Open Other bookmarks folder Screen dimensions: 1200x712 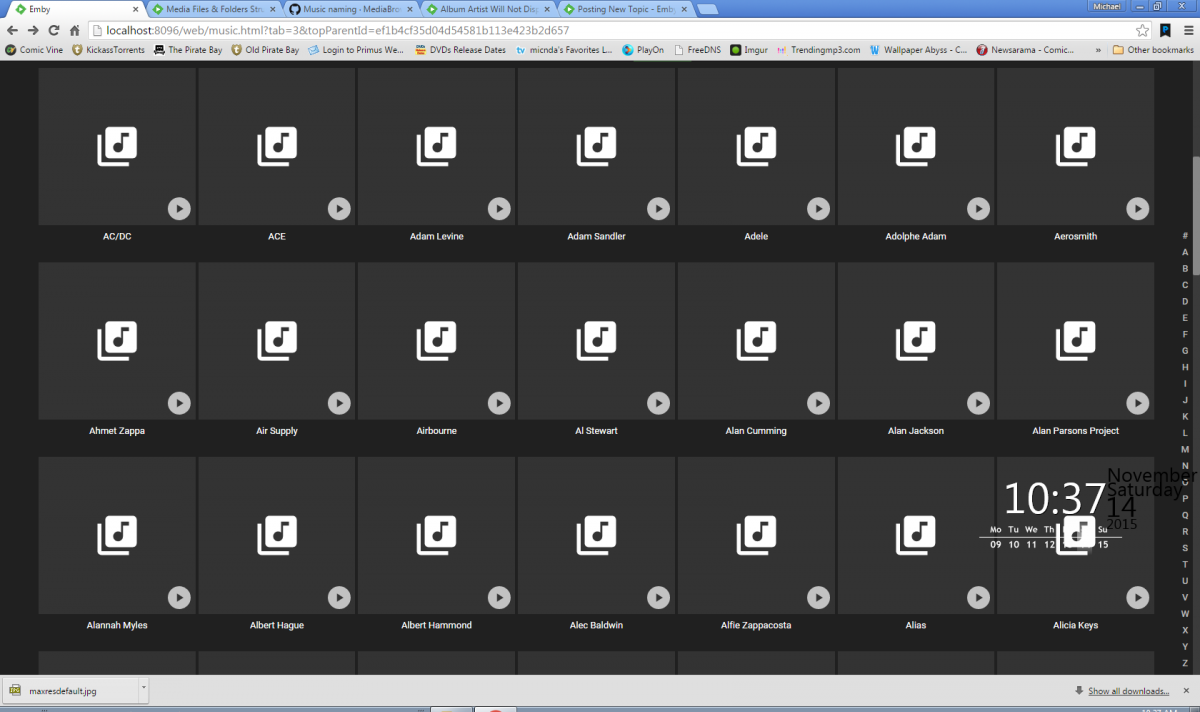tap(1153, 49)
